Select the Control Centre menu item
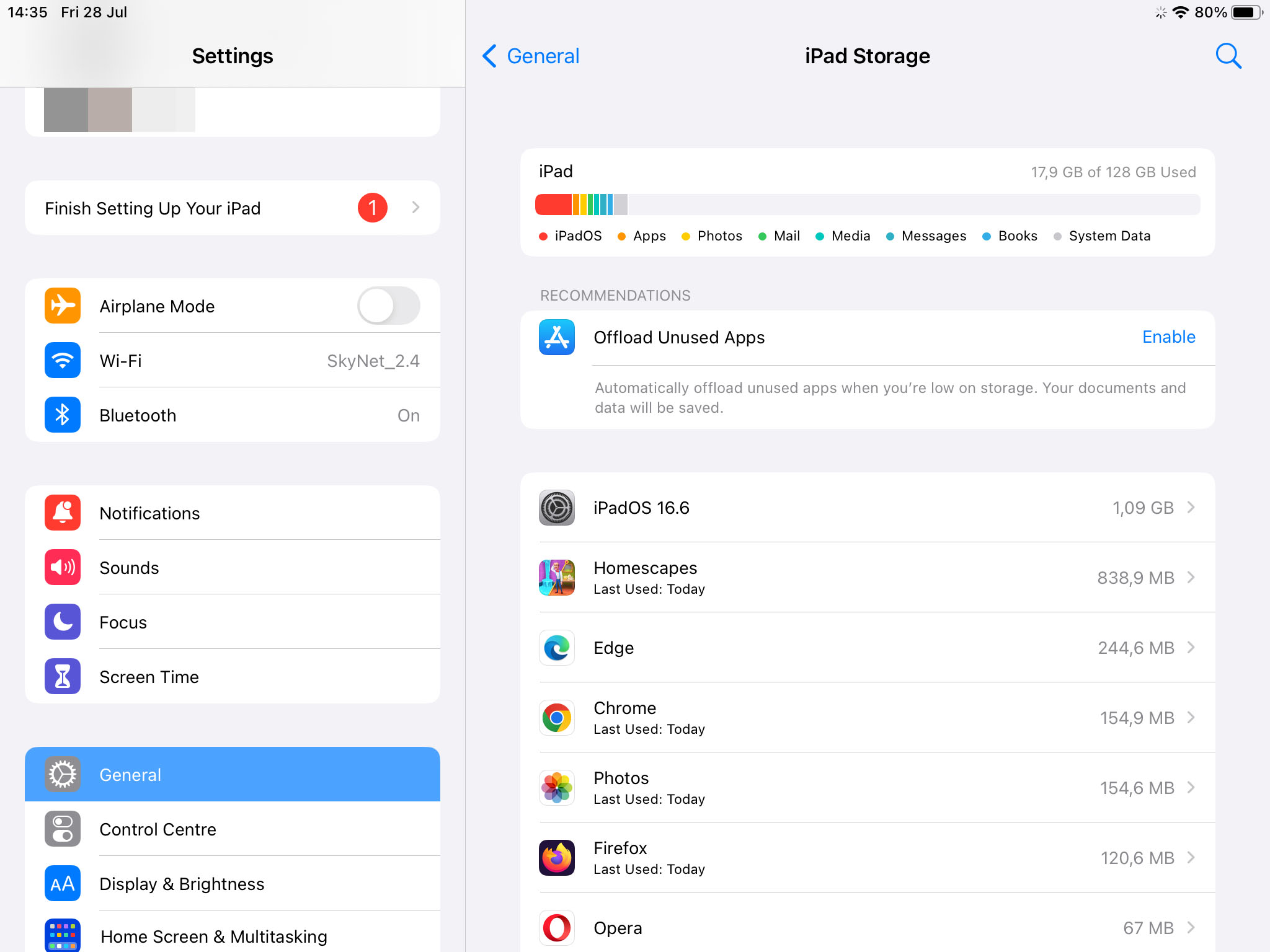 233,829
